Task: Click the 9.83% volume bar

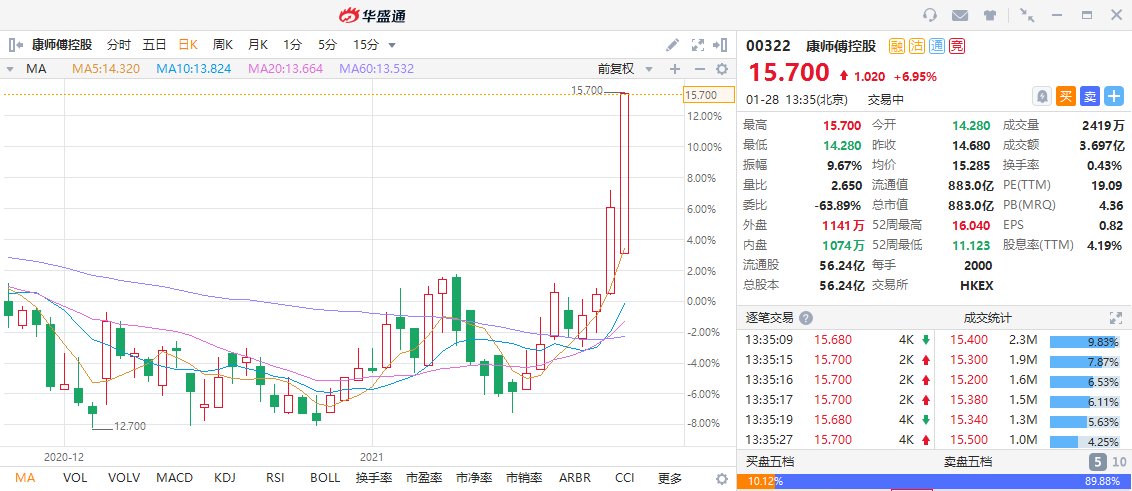Action: (x=1087, y=342)
